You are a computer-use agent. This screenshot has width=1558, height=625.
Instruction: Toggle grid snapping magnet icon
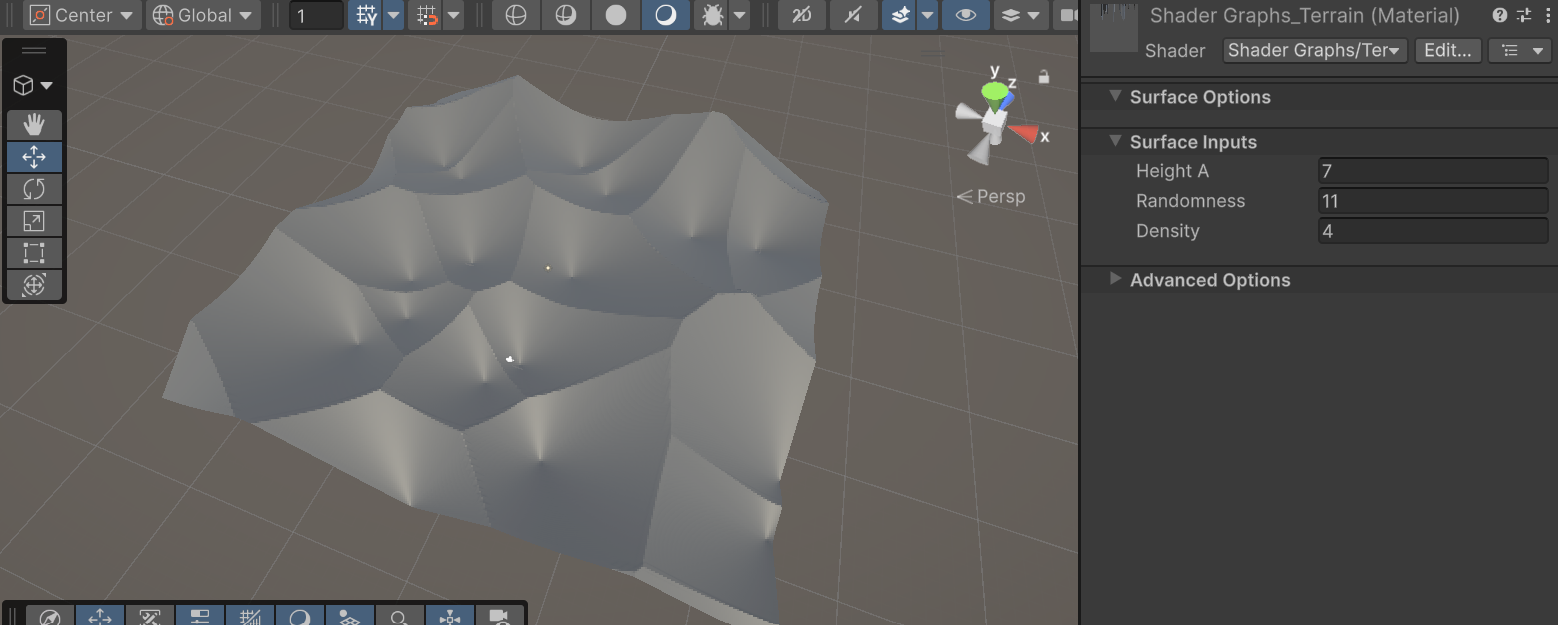click(427, 15)
